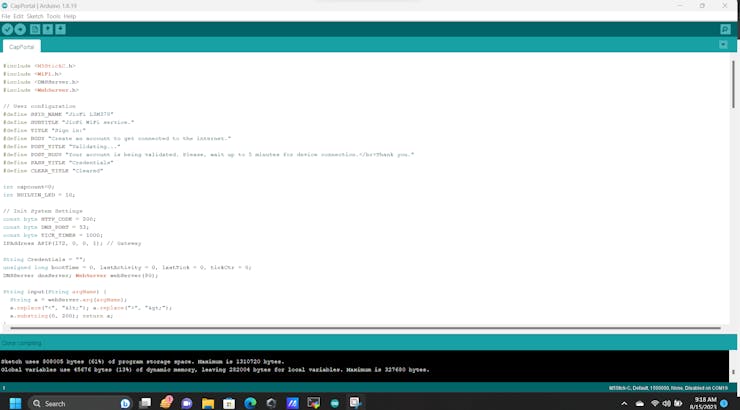This screenshot has width=740, height=410.
Task: Click the 'String Credentials' declaration line
Action: (44, 259)
